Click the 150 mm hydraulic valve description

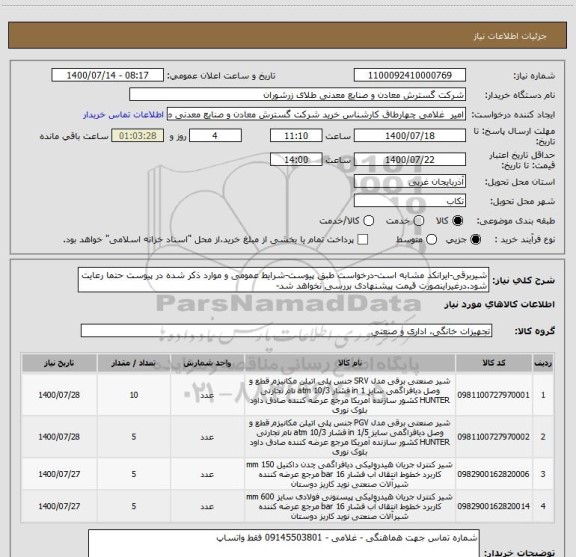point(350,474)
